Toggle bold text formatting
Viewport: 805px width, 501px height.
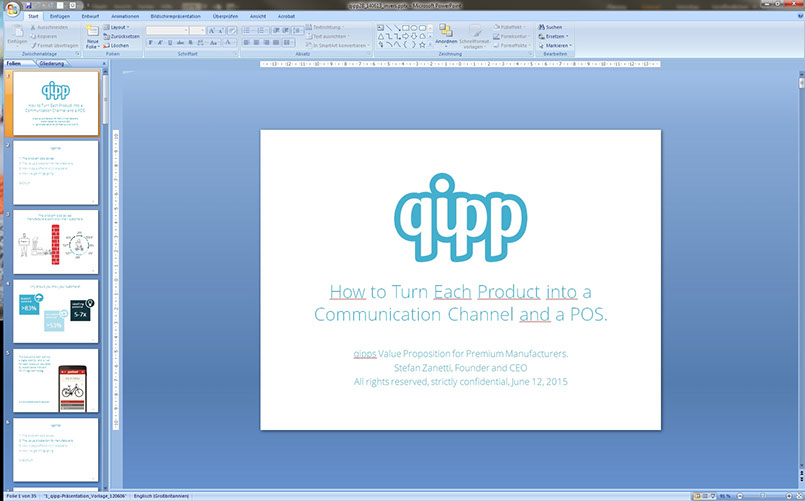(150, 43)
